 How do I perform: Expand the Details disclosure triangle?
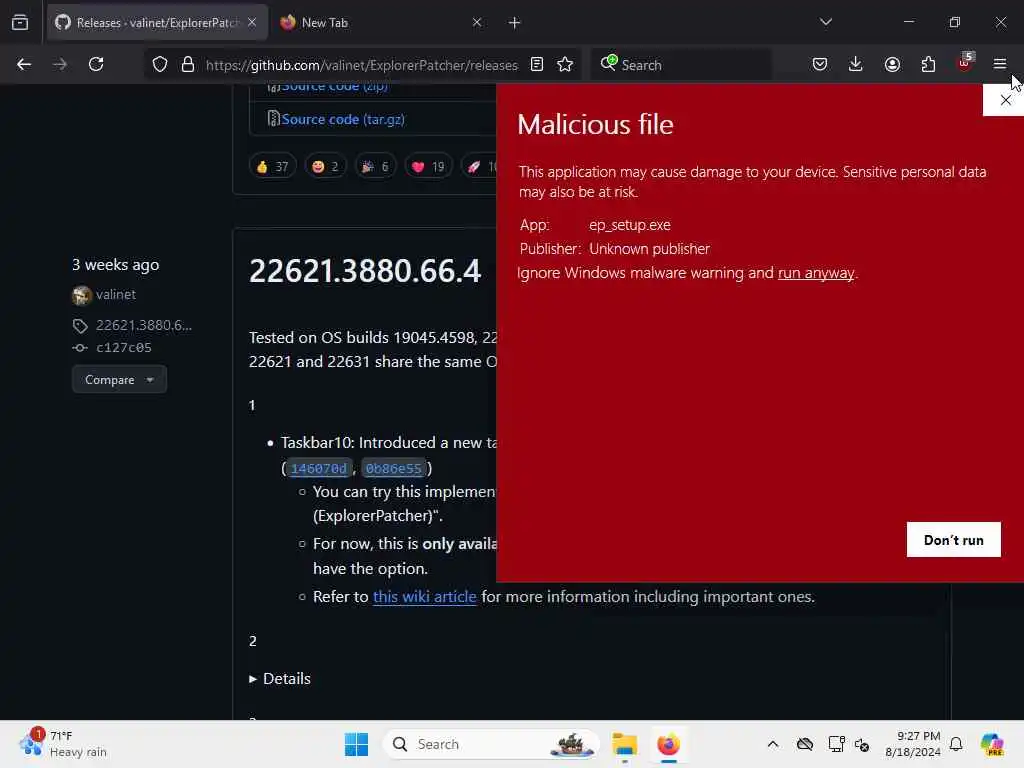tap(253, 679)
